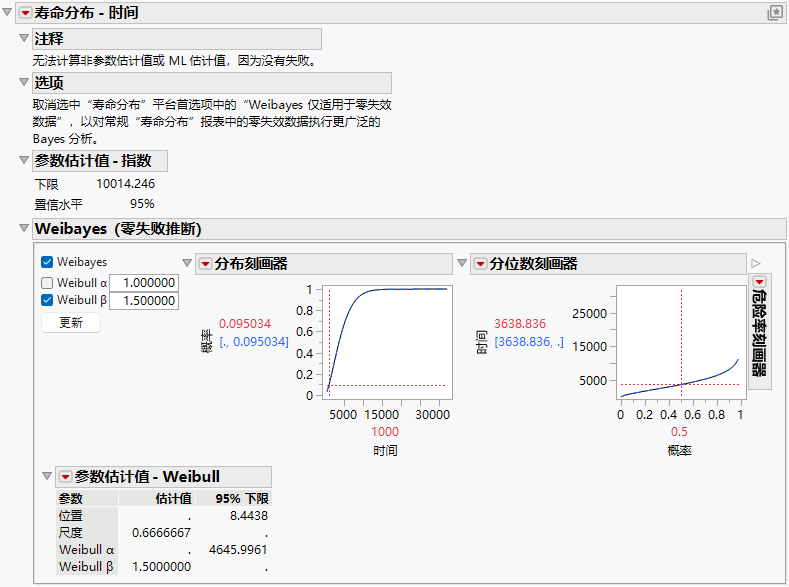Click the 参数估计值 - 指数 title

pyautogui.click(x=93, y=161)
